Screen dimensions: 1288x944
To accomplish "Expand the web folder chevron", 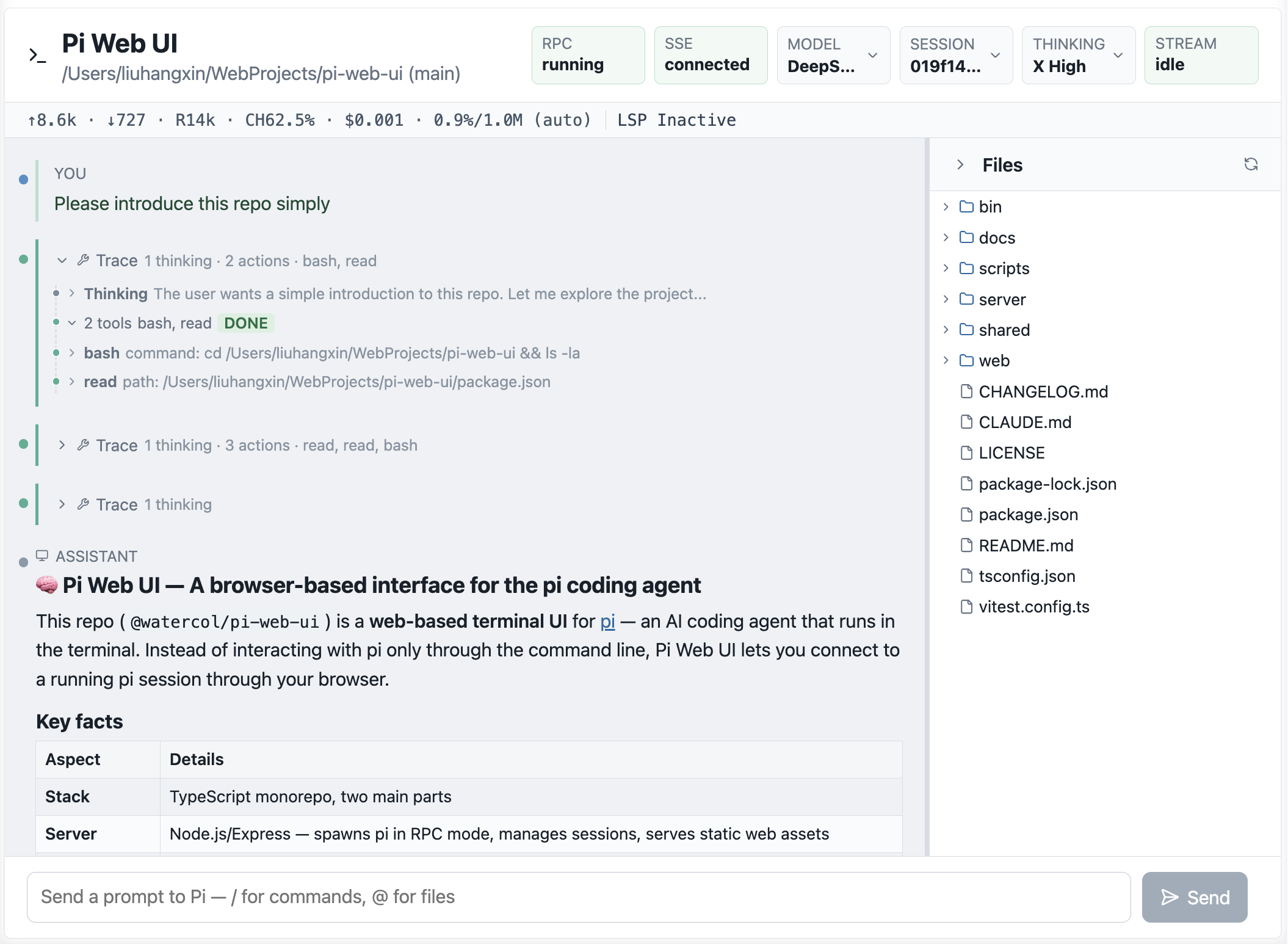I will (946, 360).
